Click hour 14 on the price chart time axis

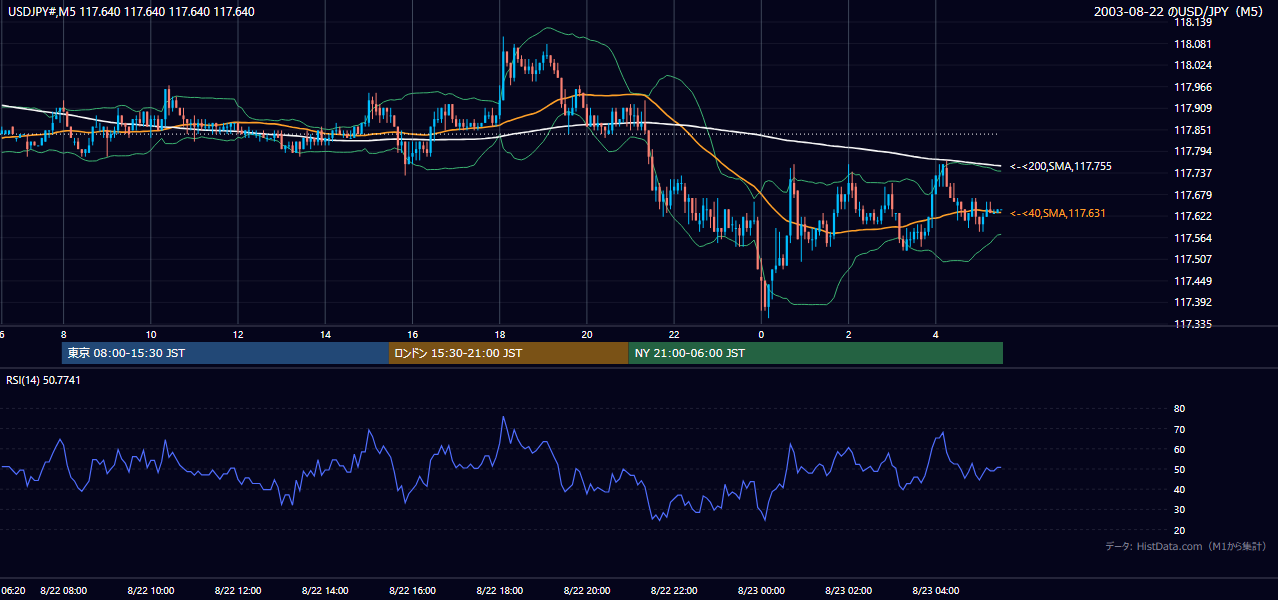[325, 334]
